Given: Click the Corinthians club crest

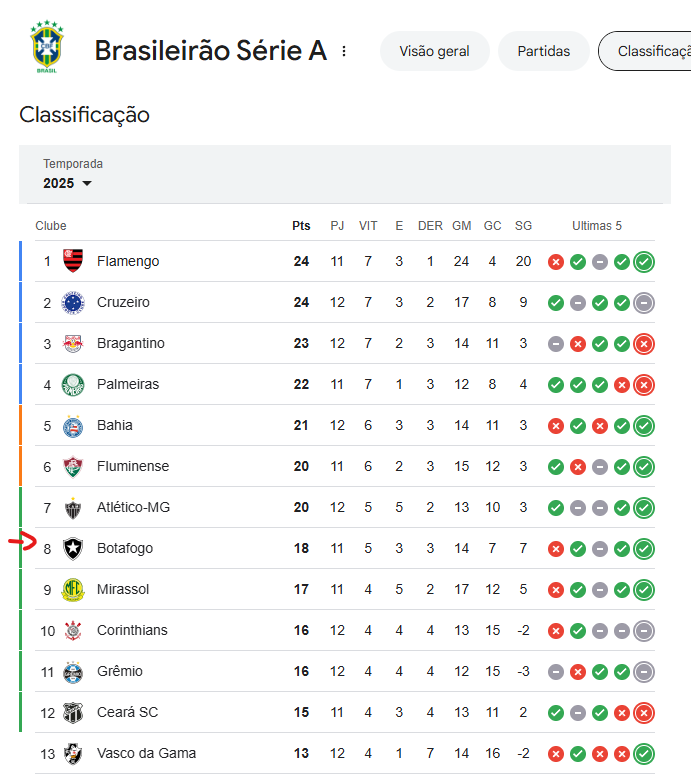Looking at the screenshot, I should click(x=73, y=631).
